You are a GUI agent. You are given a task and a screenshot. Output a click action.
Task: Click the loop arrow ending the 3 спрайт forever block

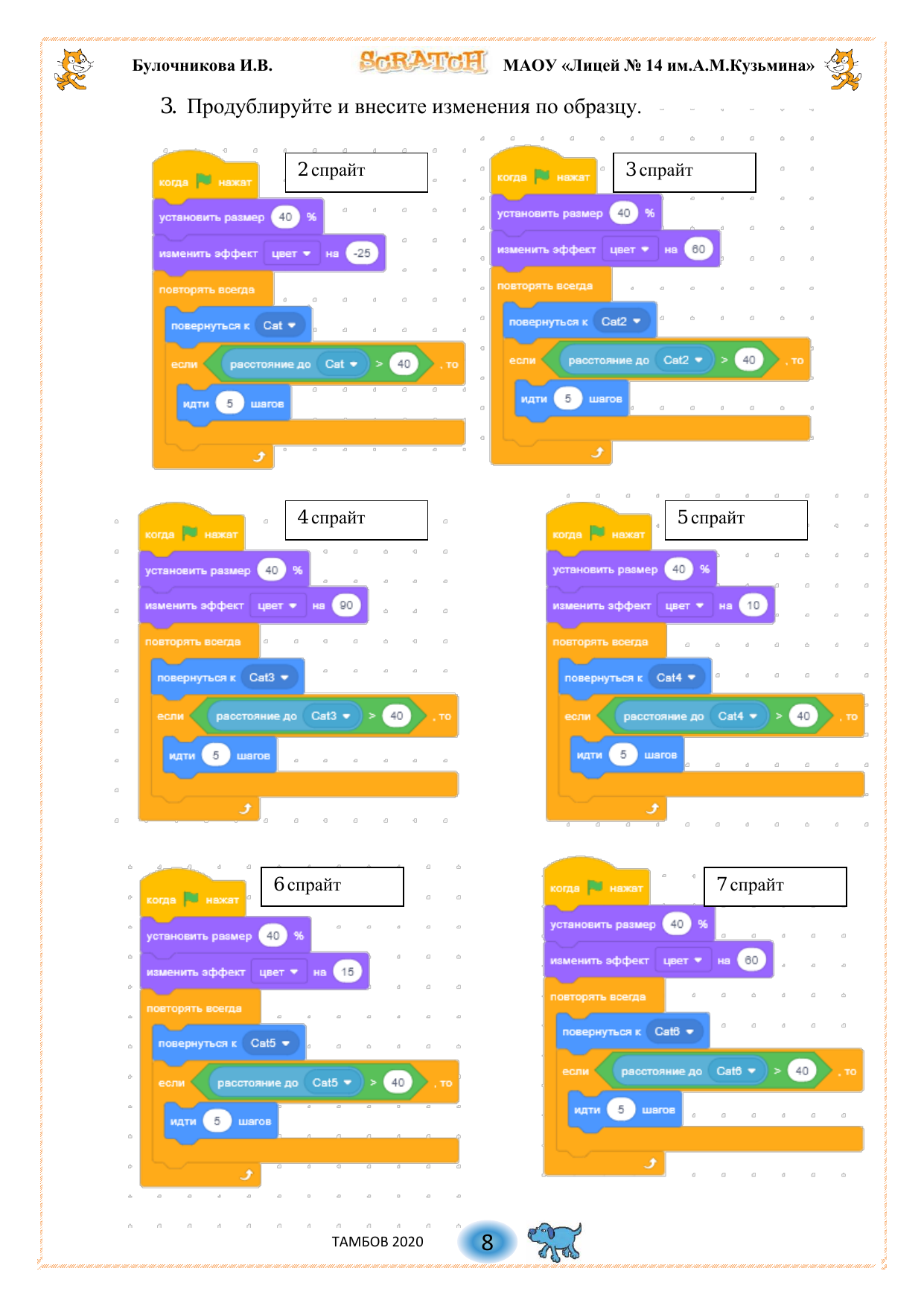pos(597,452)
